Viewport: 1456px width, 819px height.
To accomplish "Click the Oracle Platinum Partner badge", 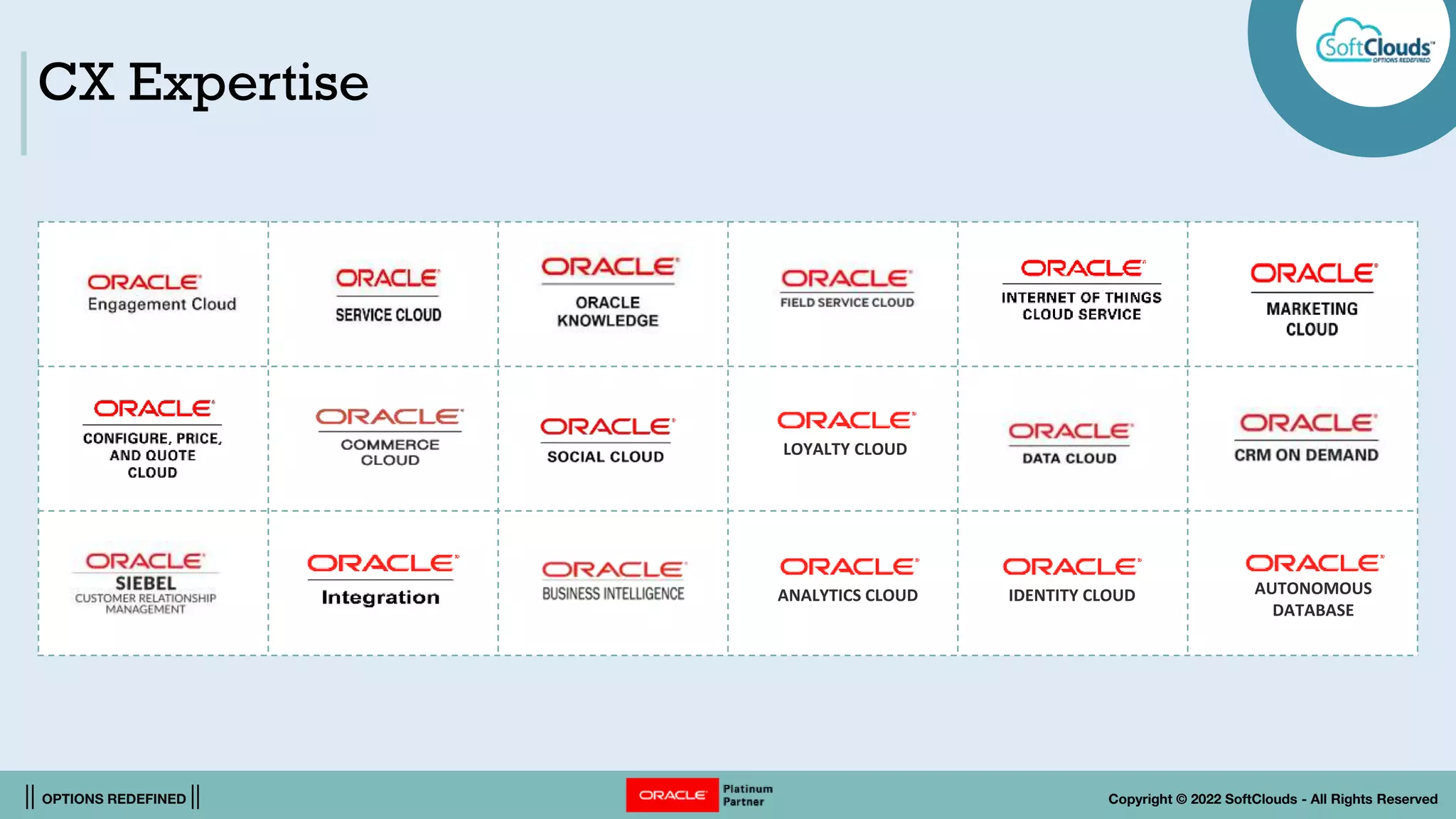I will [x=700, y=795].
